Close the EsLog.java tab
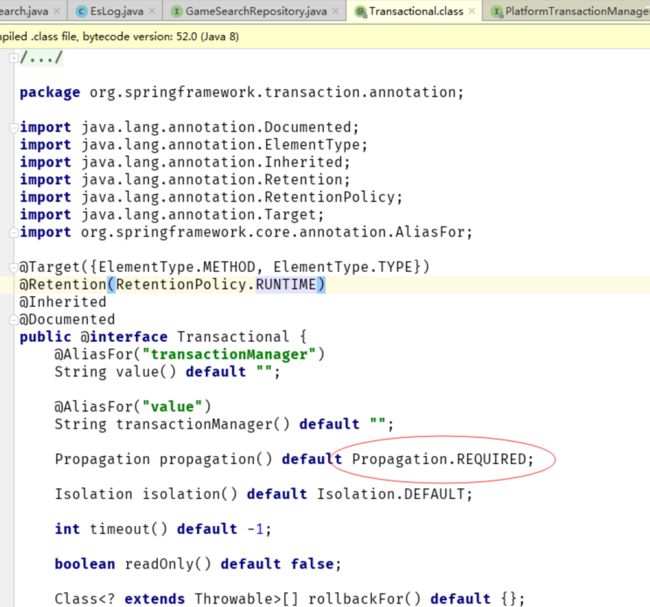Image resolution: width=650 pixels, height=607 pixels. (152, 11)
